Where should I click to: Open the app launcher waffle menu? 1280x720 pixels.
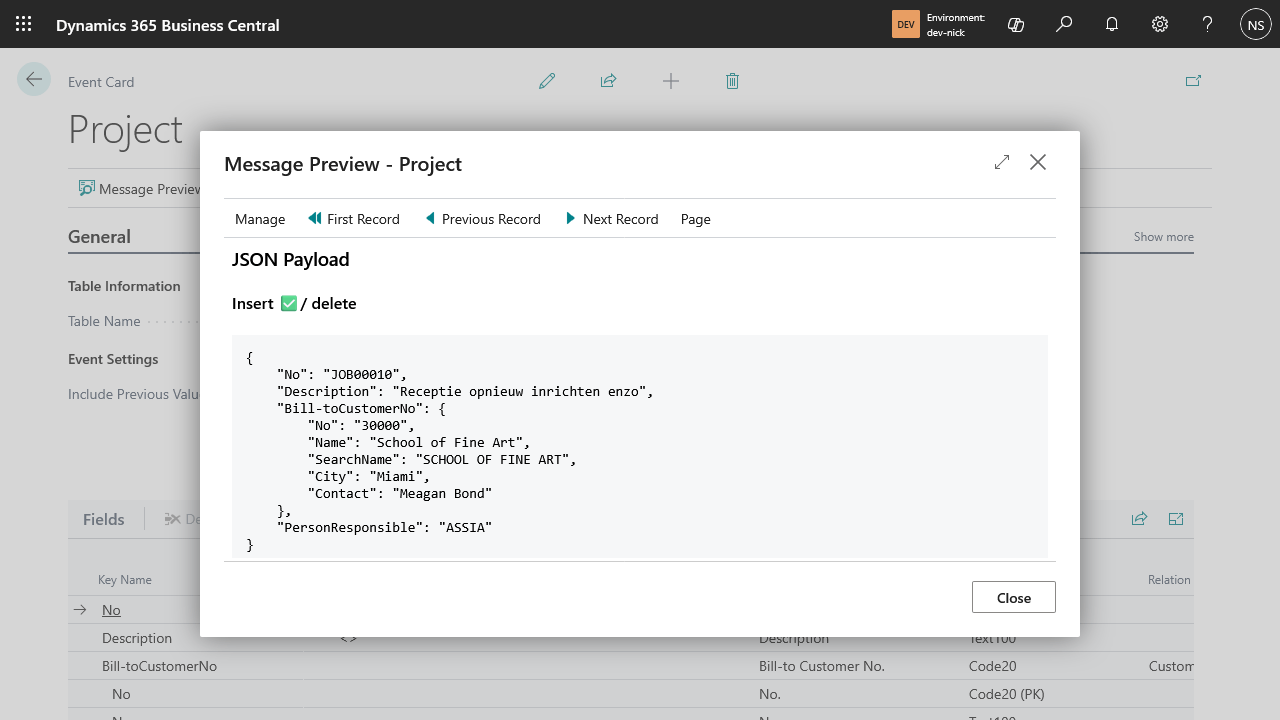click(x=24, y=24)
